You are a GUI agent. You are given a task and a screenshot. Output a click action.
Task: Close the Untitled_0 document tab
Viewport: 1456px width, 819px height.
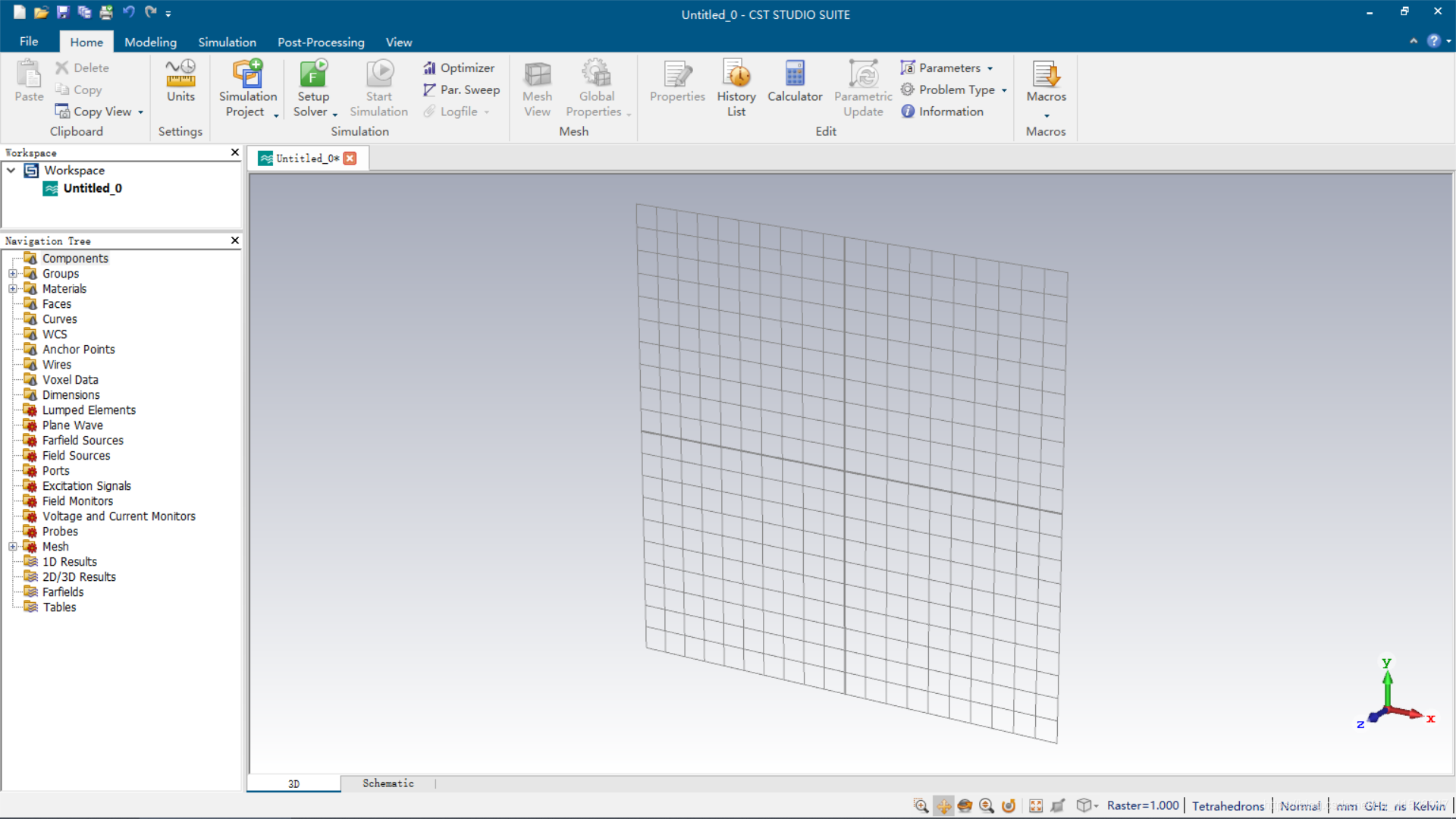click(x=350, y=158)
